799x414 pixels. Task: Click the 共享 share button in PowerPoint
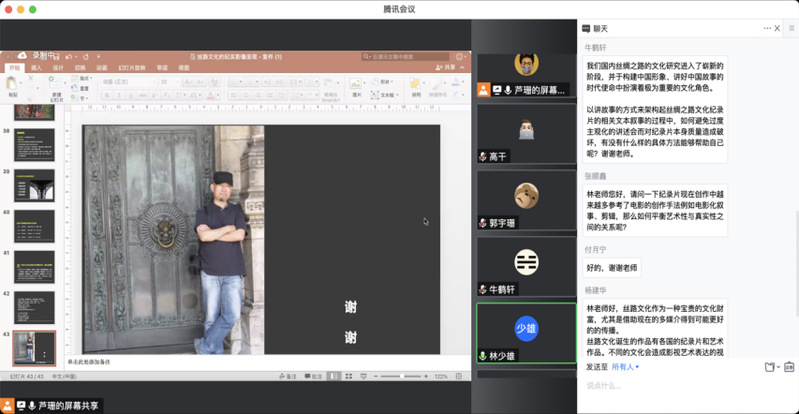coord(445,68)
